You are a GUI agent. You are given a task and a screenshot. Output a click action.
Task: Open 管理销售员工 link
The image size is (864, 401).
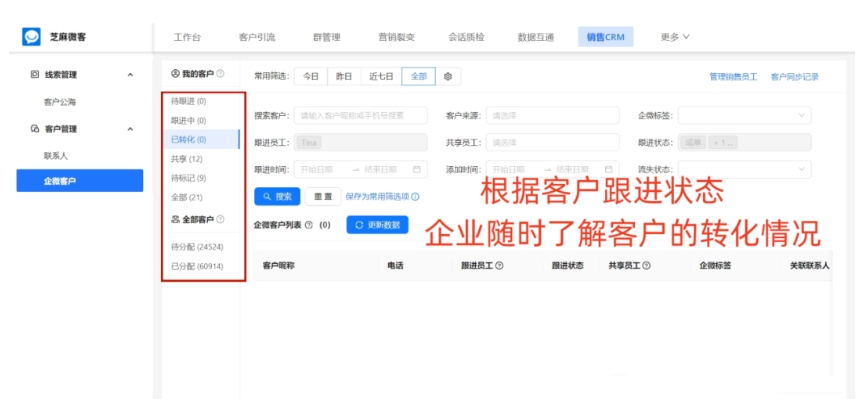733,77
